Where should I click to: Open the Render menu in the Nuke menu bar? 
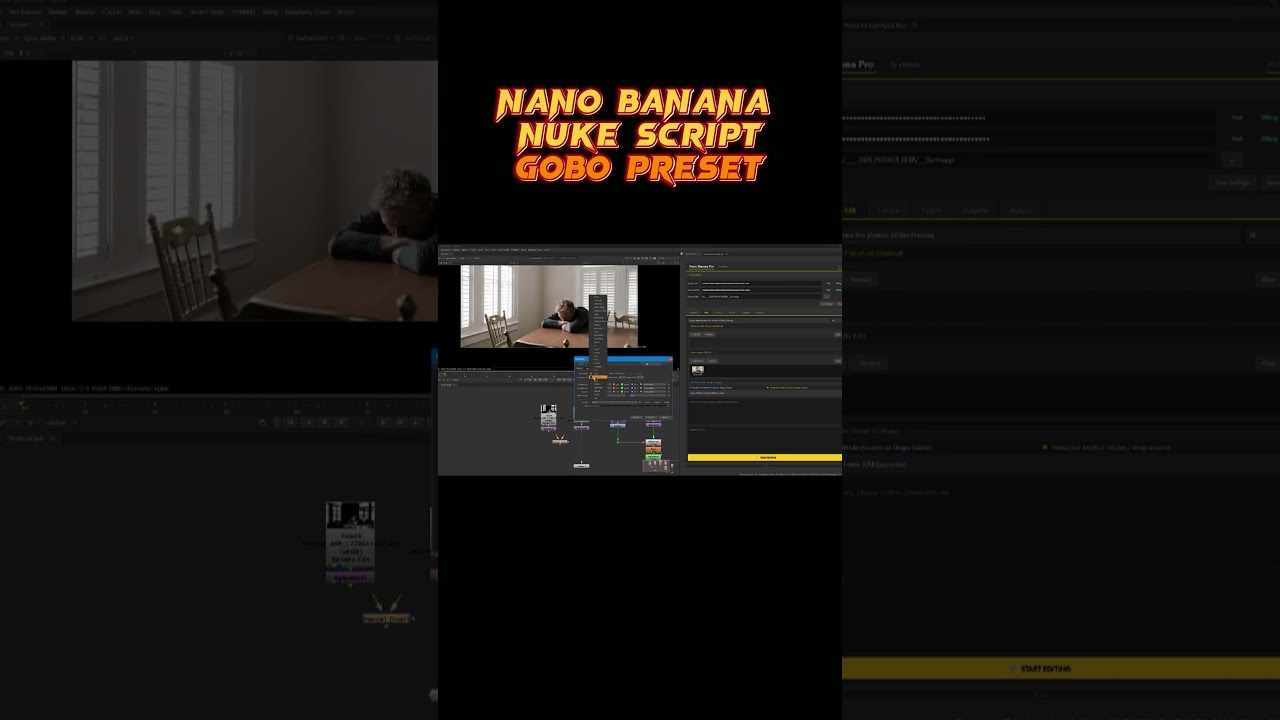(85, 12)
